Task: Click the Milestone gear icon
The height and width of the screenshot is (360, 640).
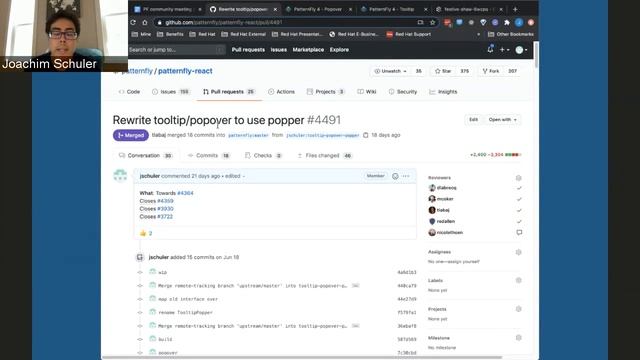Action: tap(518, 338)
